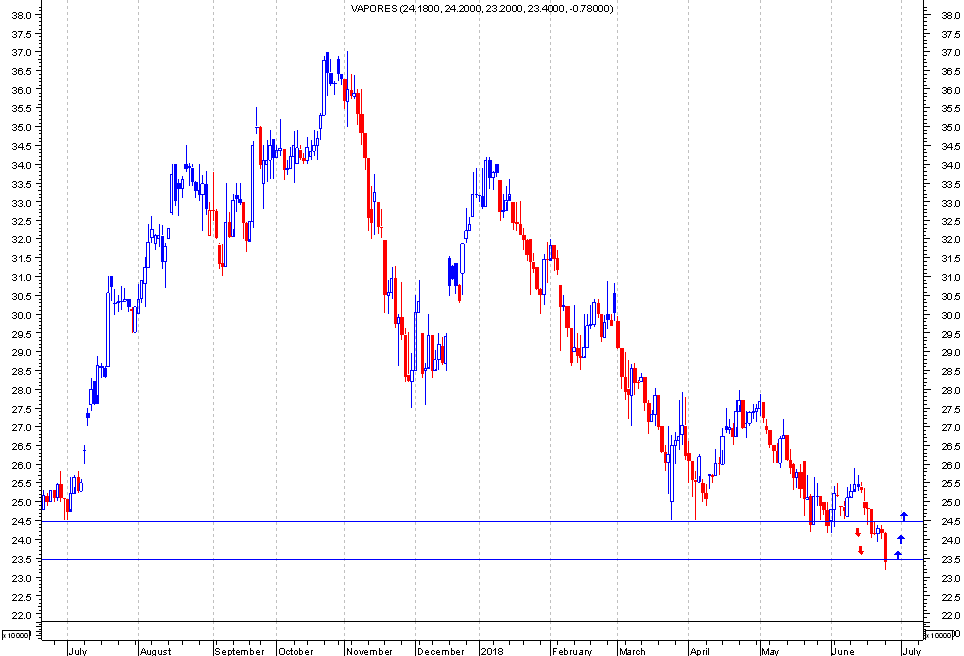The image size is (964, 656).
Task: Click the 22.0 price label on left axis
Action: (22, 615)
